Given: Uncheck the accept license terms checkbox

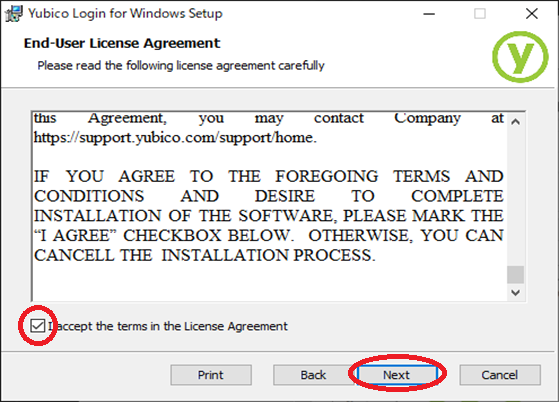Looking at the screenshot, I should coord(37,325).
